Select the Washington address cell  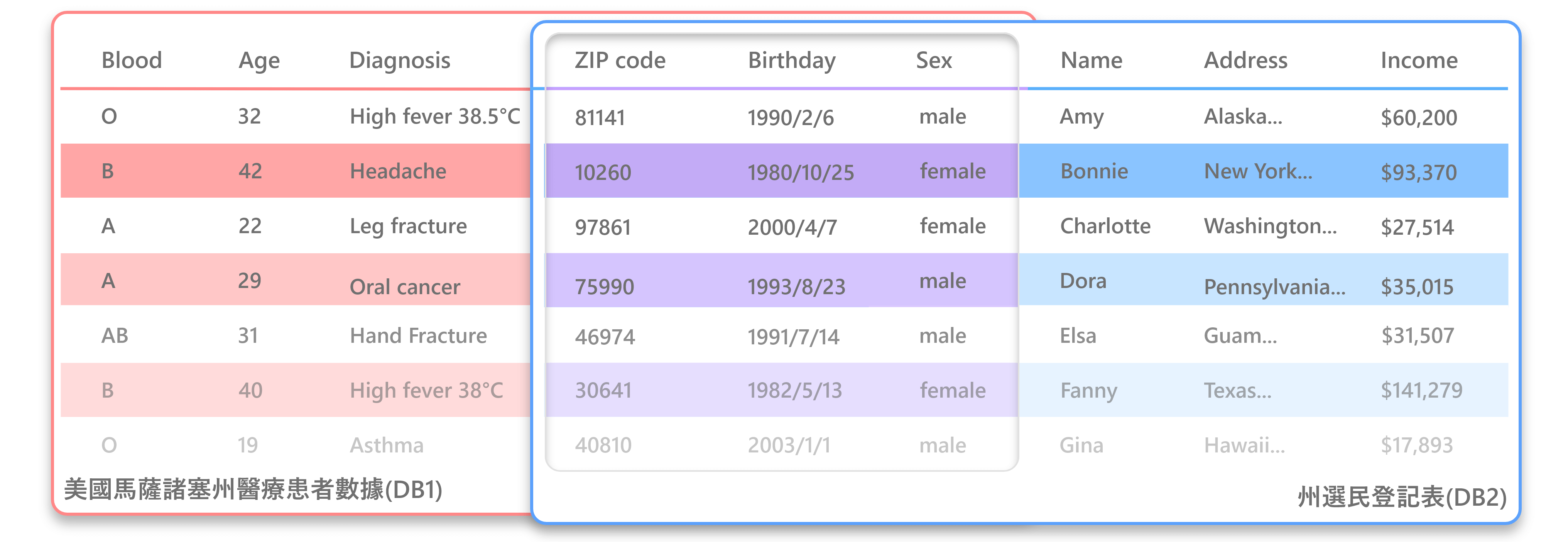point(1270,226)
